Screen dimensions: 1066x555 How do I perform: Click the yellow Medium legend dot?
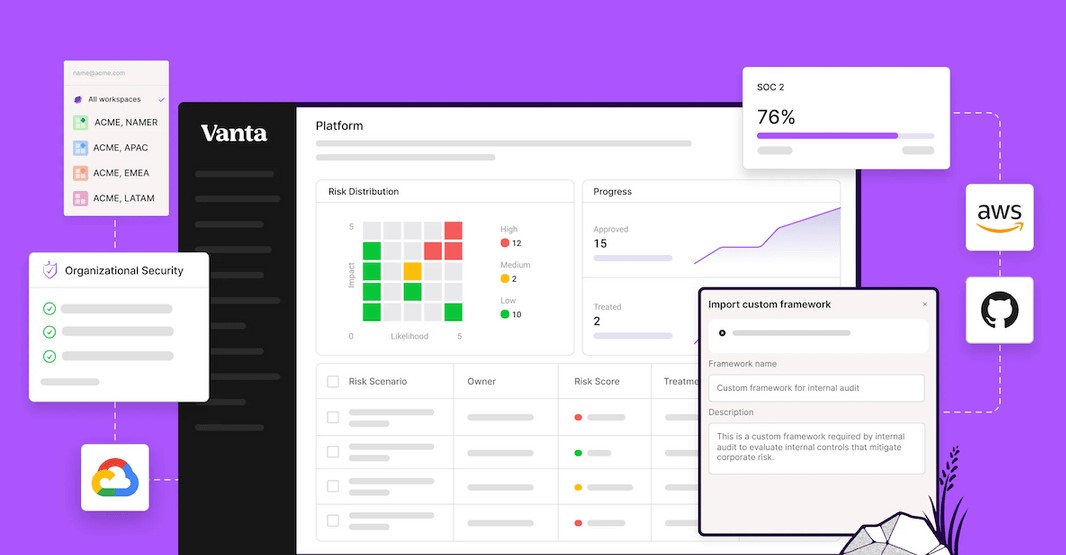[504, 279]
